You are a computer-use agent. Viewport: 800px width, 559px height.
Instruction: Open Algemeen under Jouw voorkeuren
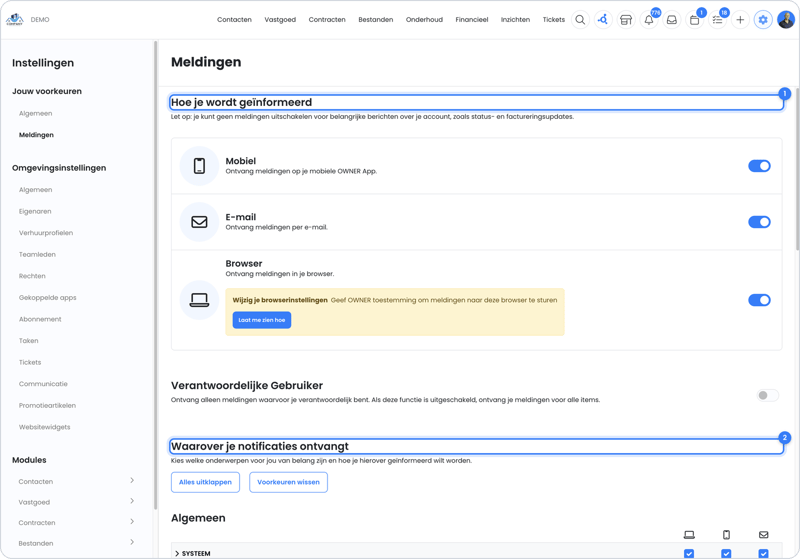point(35,113)
